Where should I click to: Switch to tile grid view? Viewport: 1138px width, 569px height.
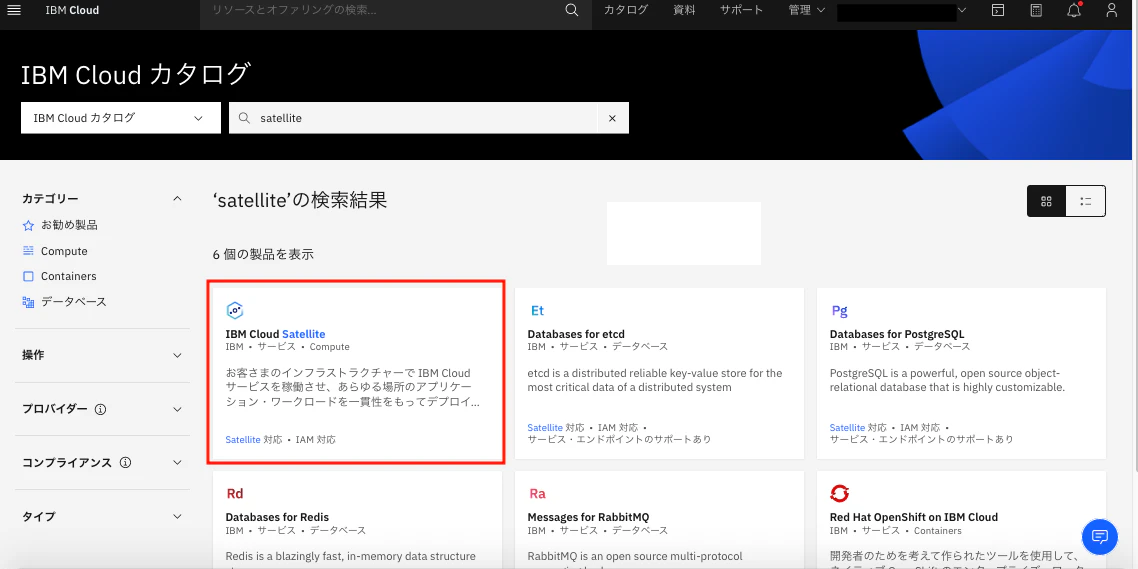1047,201
